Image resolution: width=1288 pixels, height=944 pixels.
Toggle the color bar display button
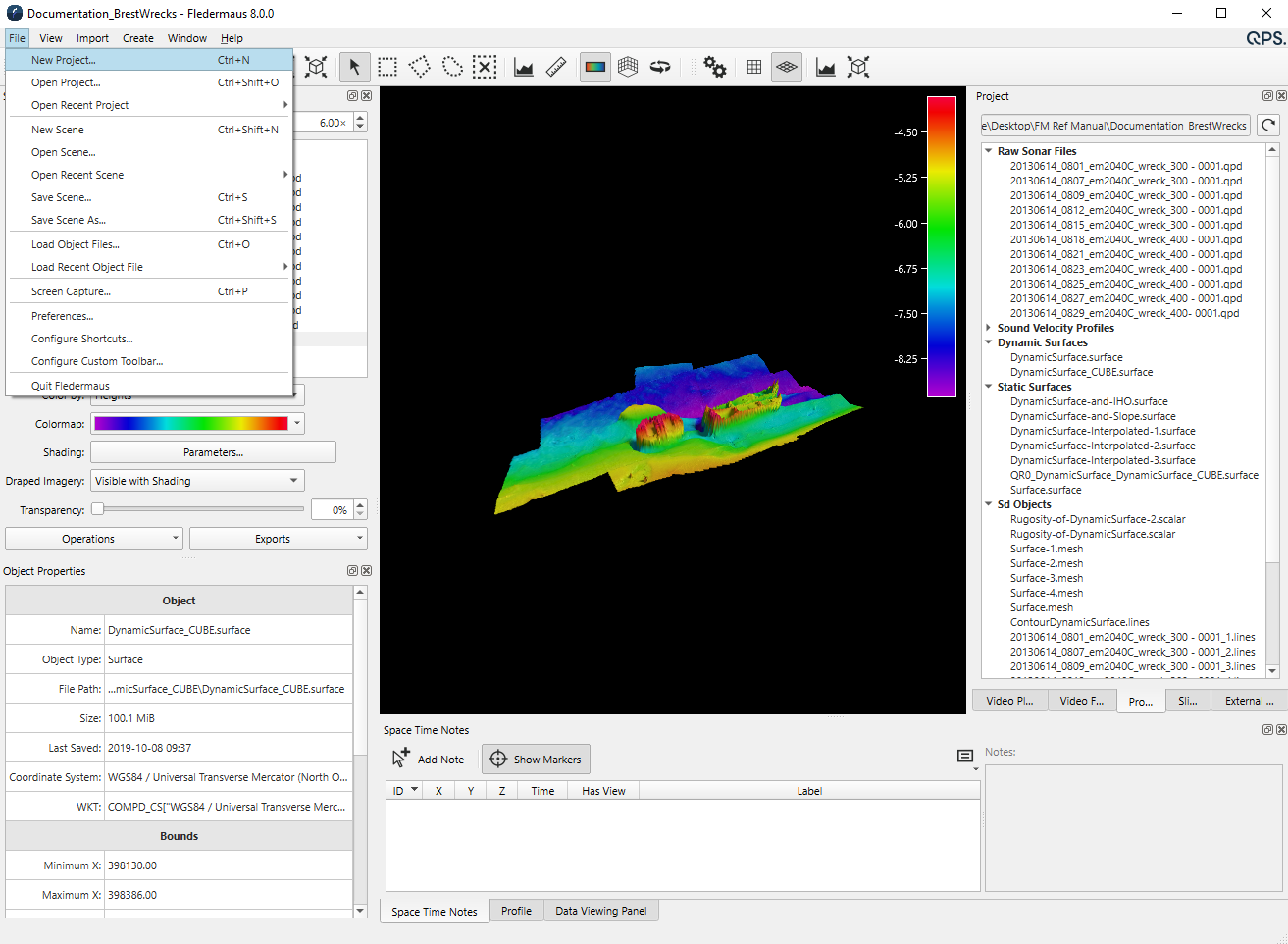pos(595,67)
